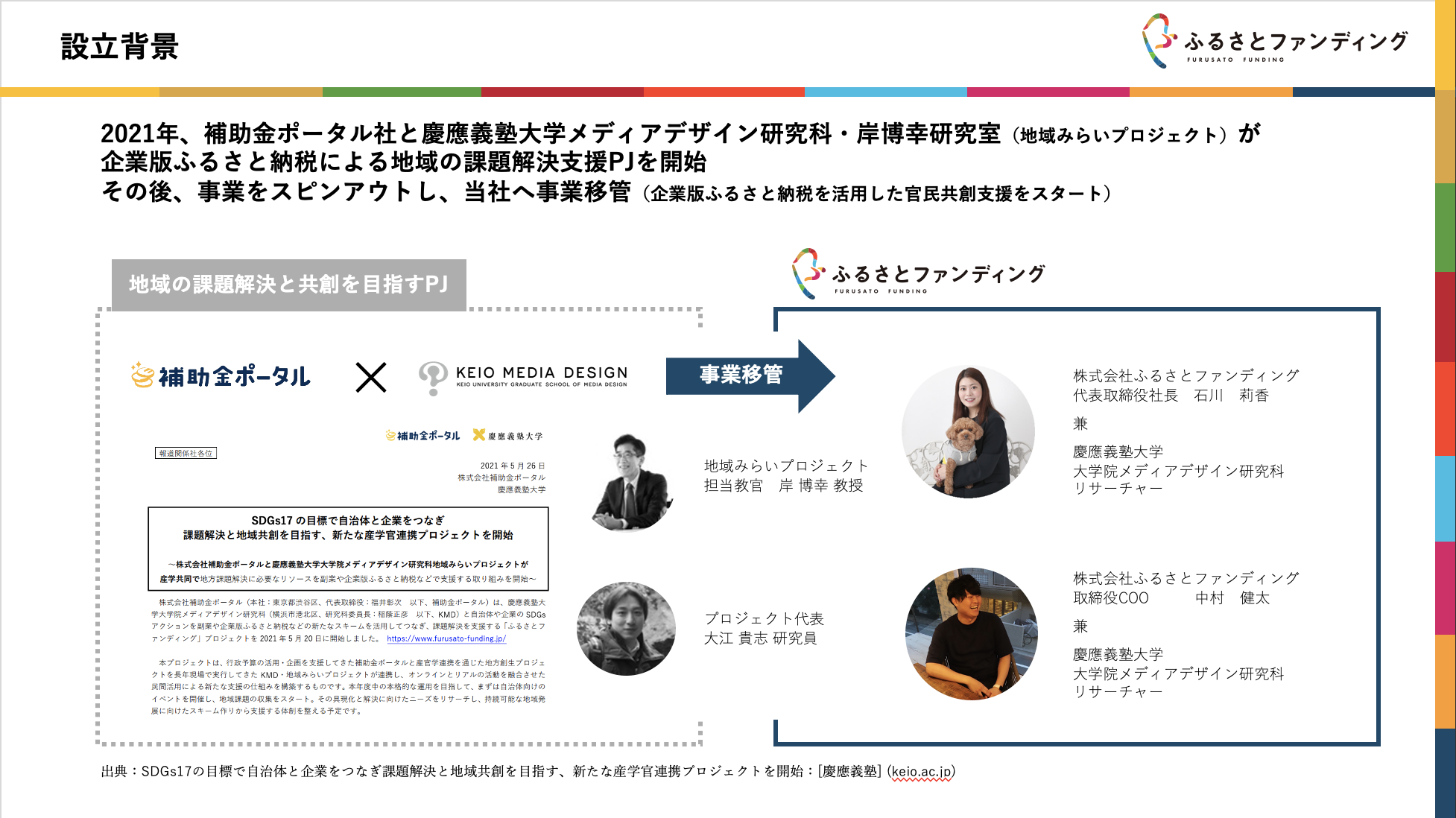The width and height of the screenshot is (1456, 818).
Task: Select photo of 石川莉香 holding dog
Action: (968, 432)
